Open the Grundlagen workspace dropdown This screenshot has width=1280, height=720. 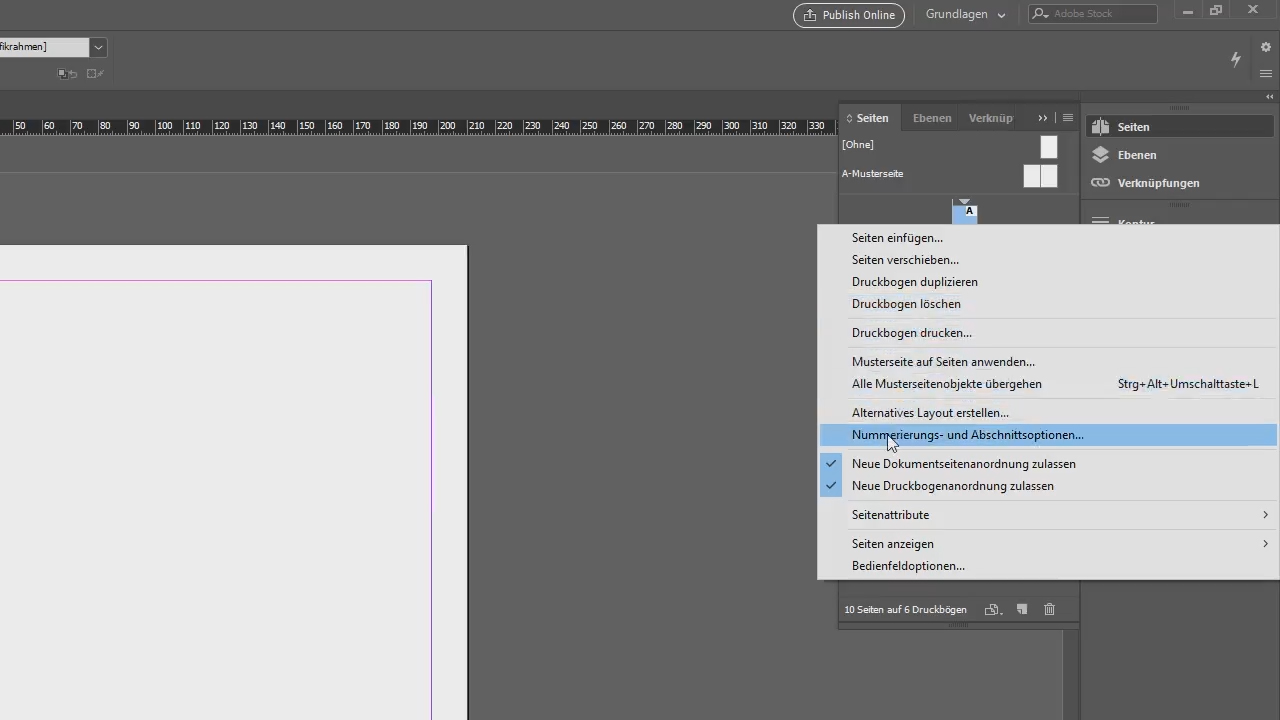pyautogui.click(x=965, y=15)
